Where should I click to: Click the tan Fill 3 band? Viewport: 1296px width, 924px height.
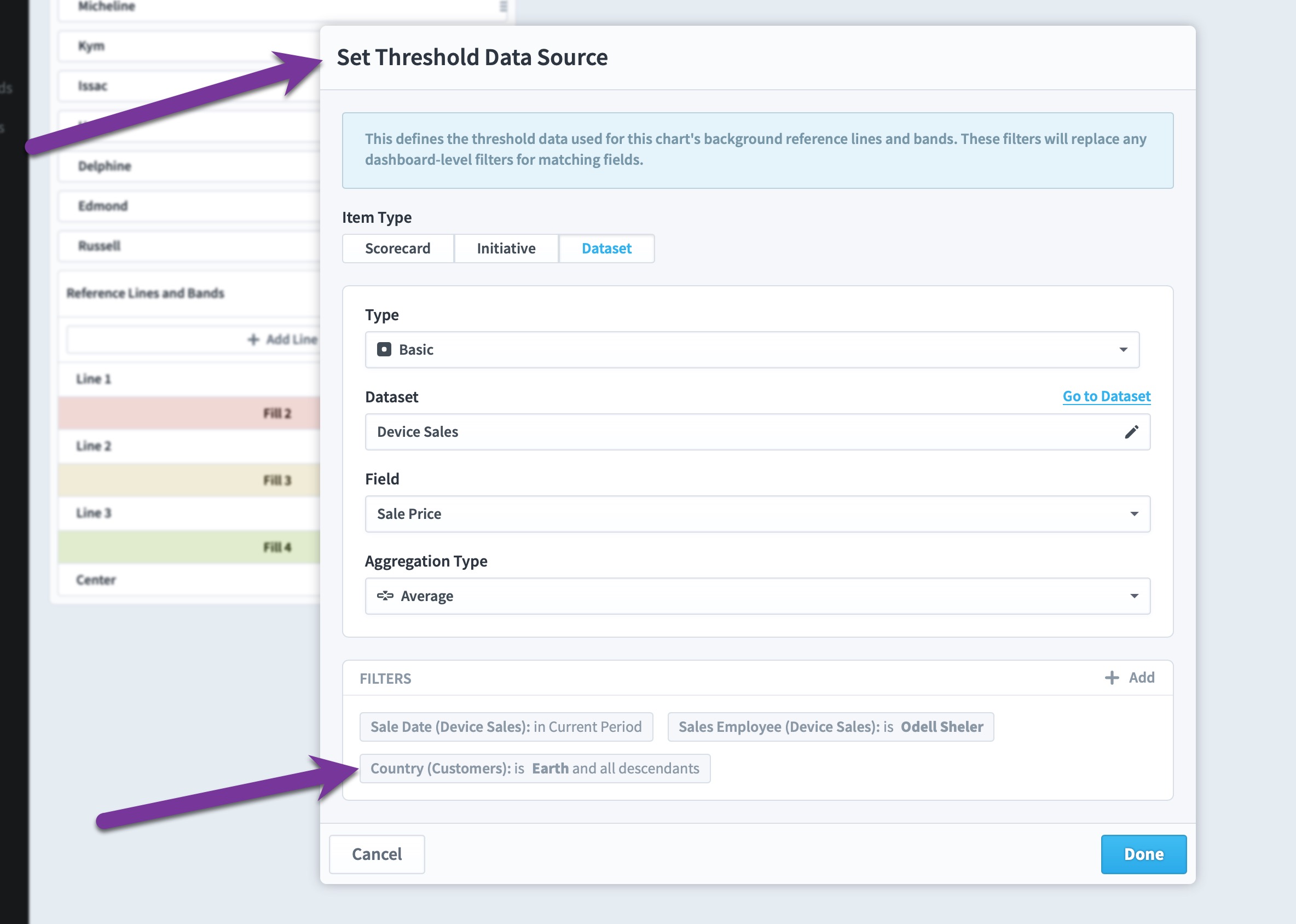coord(189,480)
